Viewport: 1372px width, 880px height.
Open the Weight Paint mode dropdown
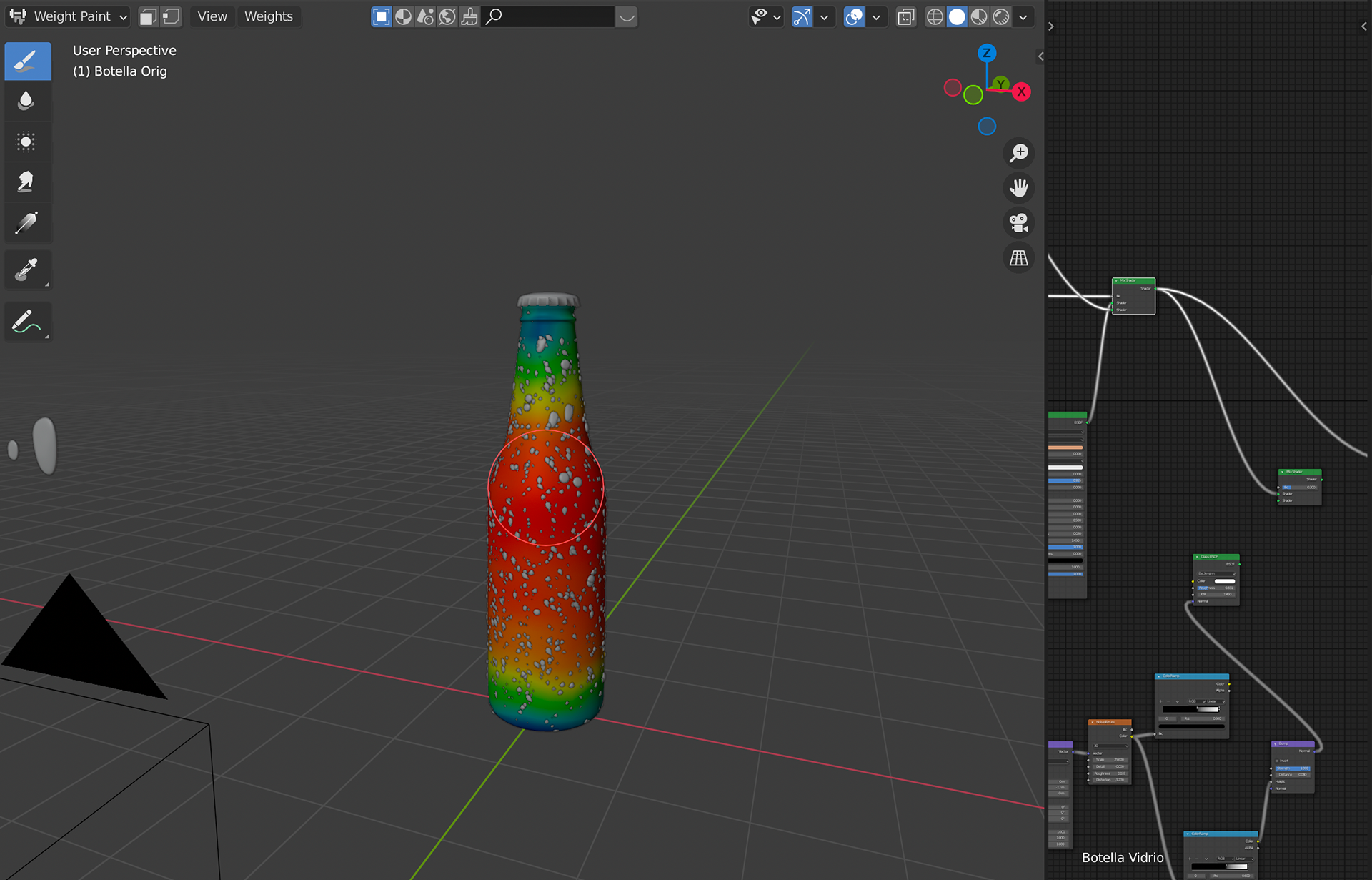68,16
